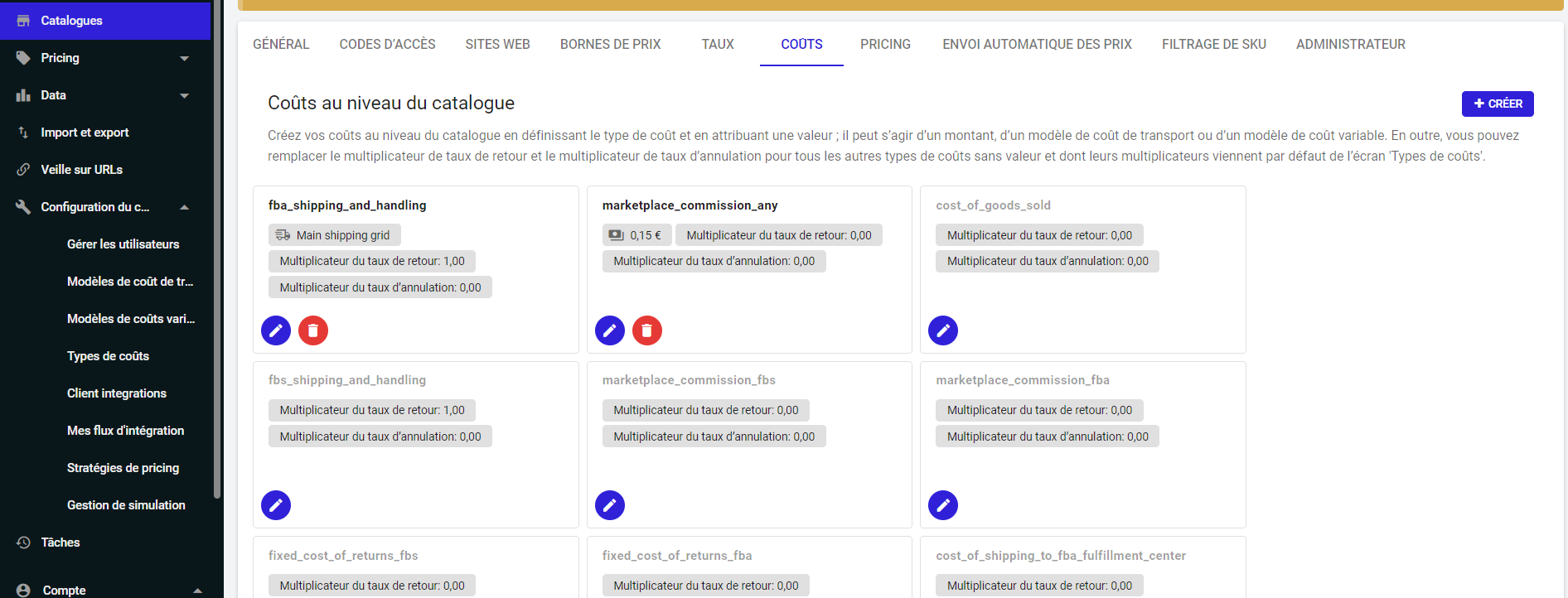Viewport: 1568px width, 598px height.
Task: Click the cost_of_goods_sold card title
Action: click(x=994, y=205)
